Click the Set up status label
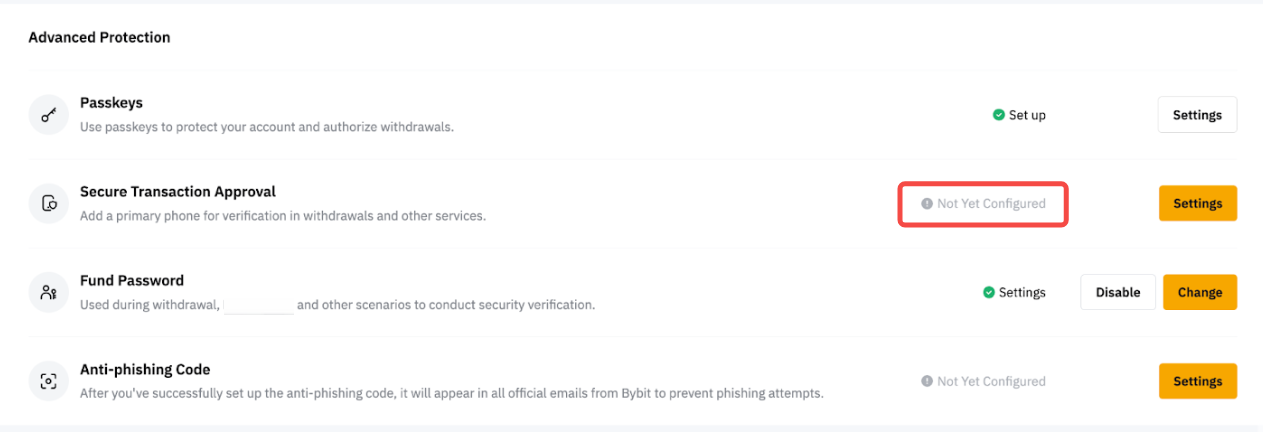The width and height of the screenshot is (1271, 432). click(x=1027, y=115)
